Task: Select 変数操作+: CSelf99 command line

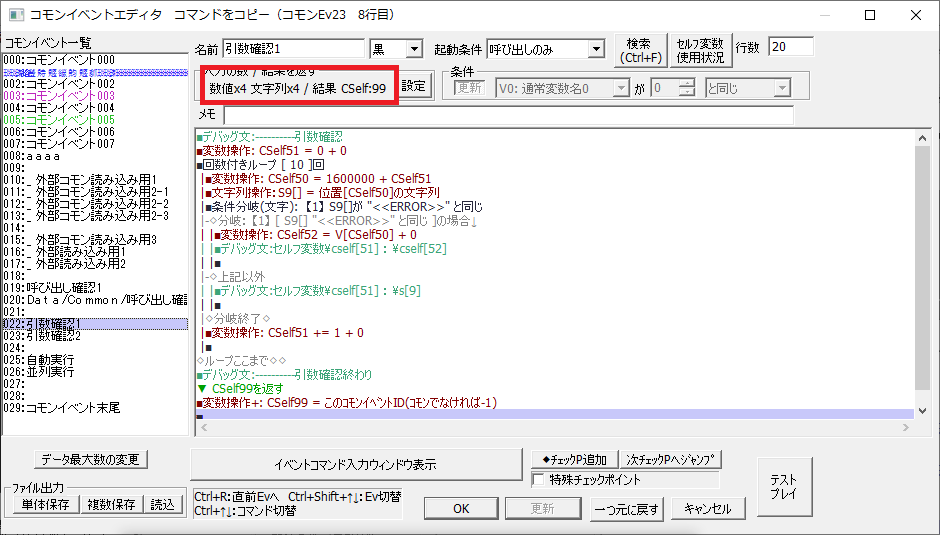Action: [347, 402]
